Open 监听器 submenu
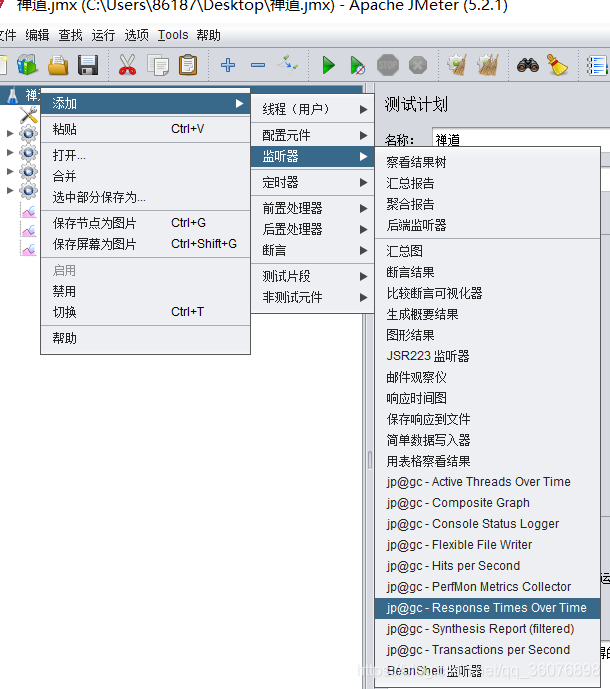The width and height of the screenshot is (610, 689). [312, 156]
